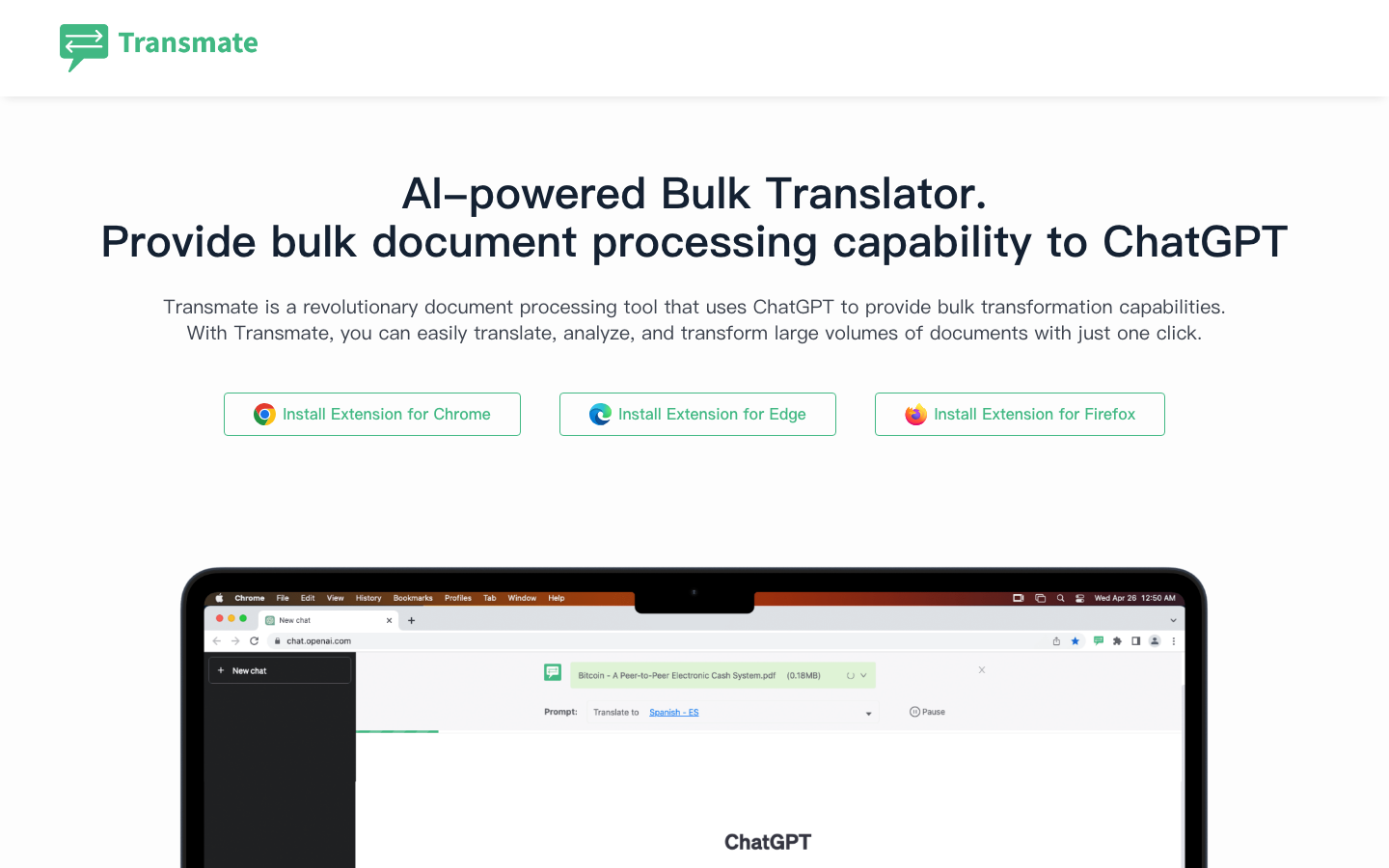Select the New chat browser tab
Screen dimensions: 1389x868
(328, 620)
